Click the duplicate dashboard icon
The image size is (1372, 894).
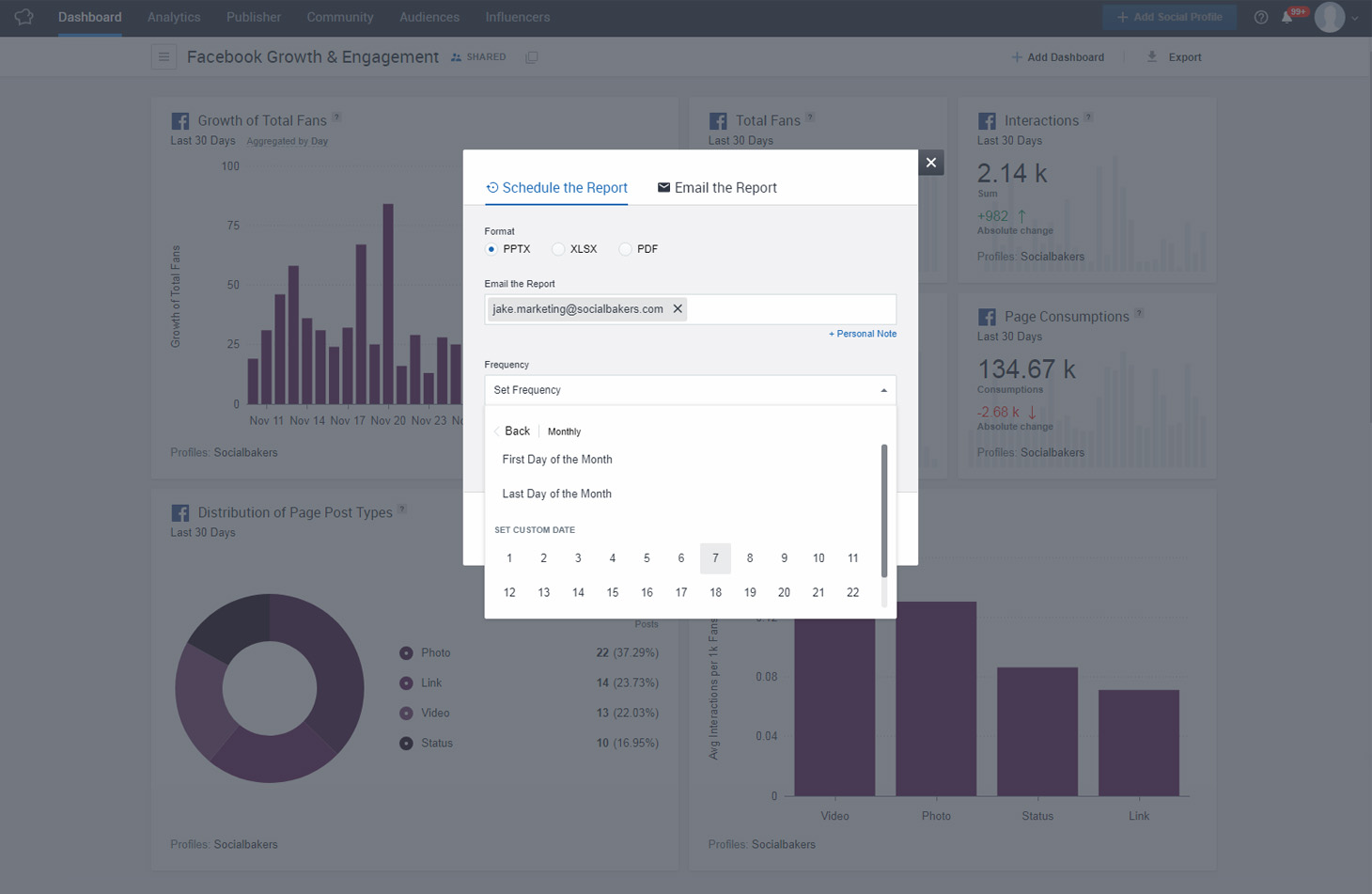point(532,57)
